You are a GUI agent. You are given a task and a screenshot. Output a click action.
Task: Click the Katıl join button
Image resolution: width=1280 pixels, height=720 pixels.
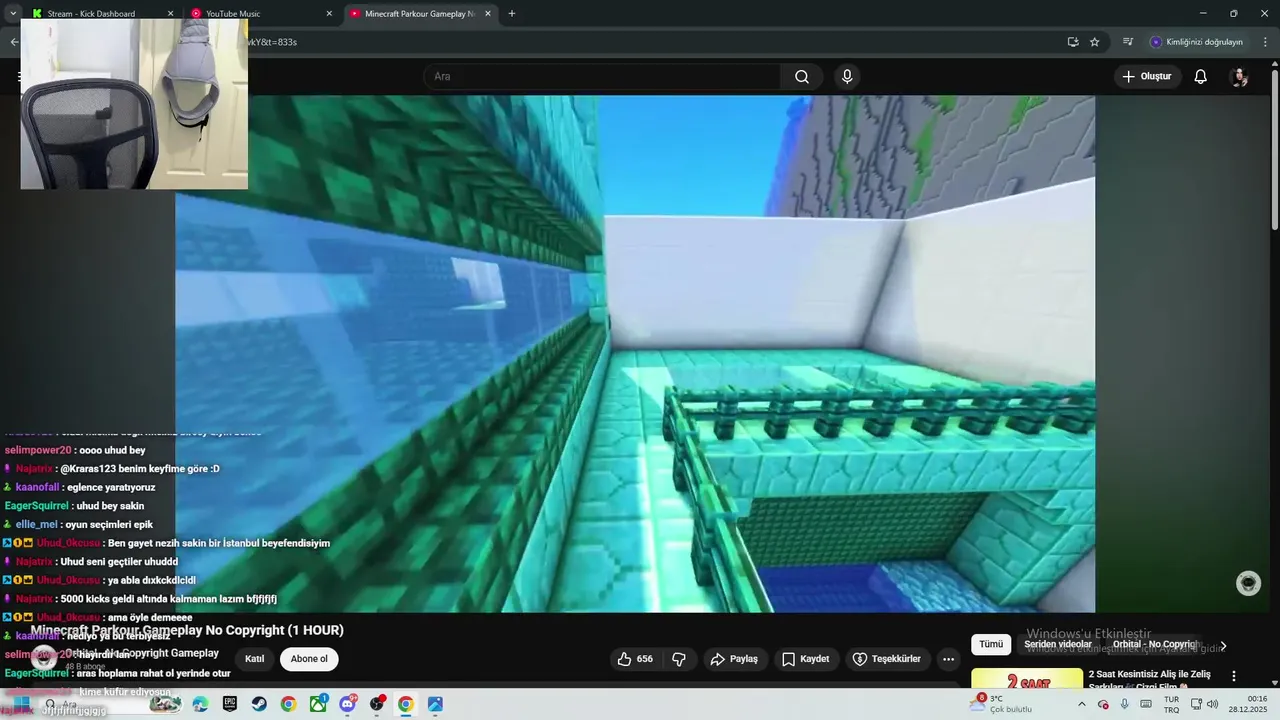click(255, 659)
